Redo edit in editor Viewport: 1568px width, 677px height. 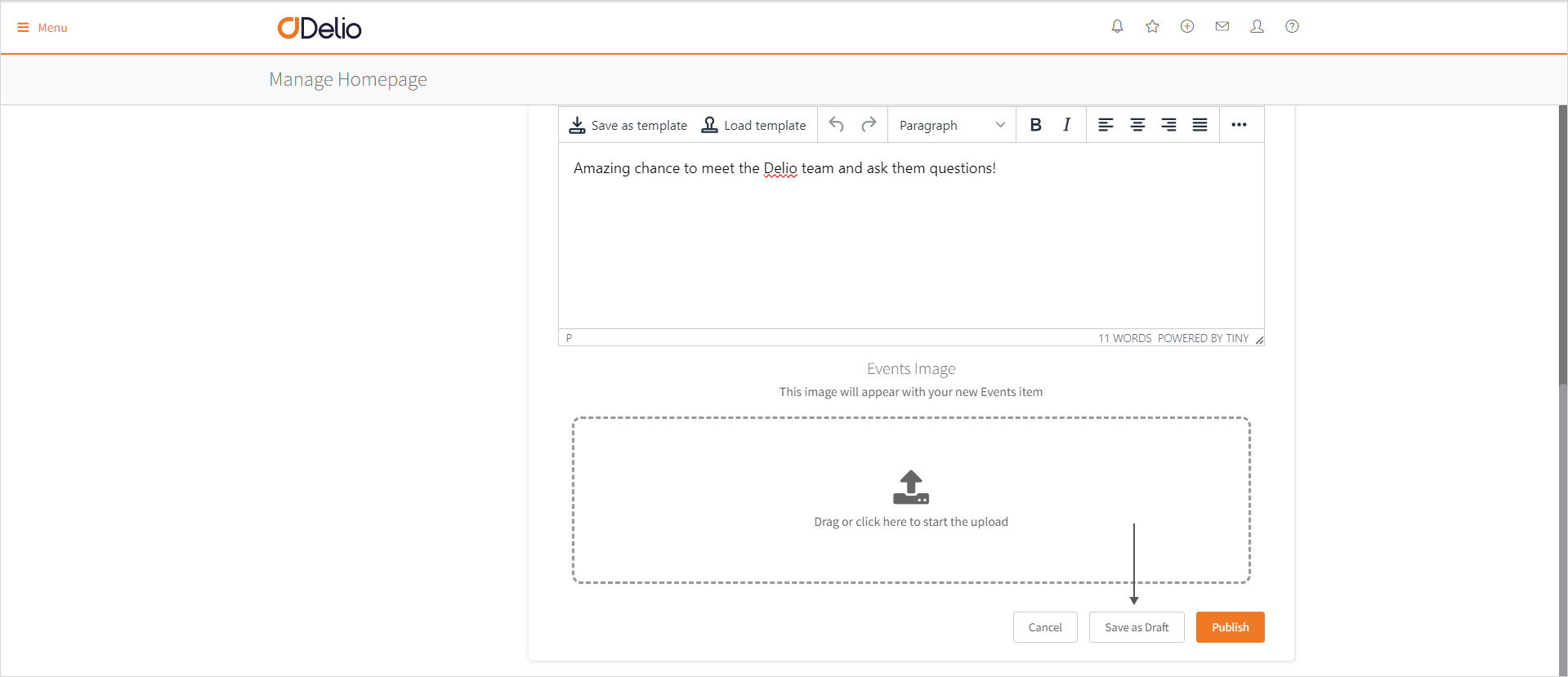(x=869, y=124)
